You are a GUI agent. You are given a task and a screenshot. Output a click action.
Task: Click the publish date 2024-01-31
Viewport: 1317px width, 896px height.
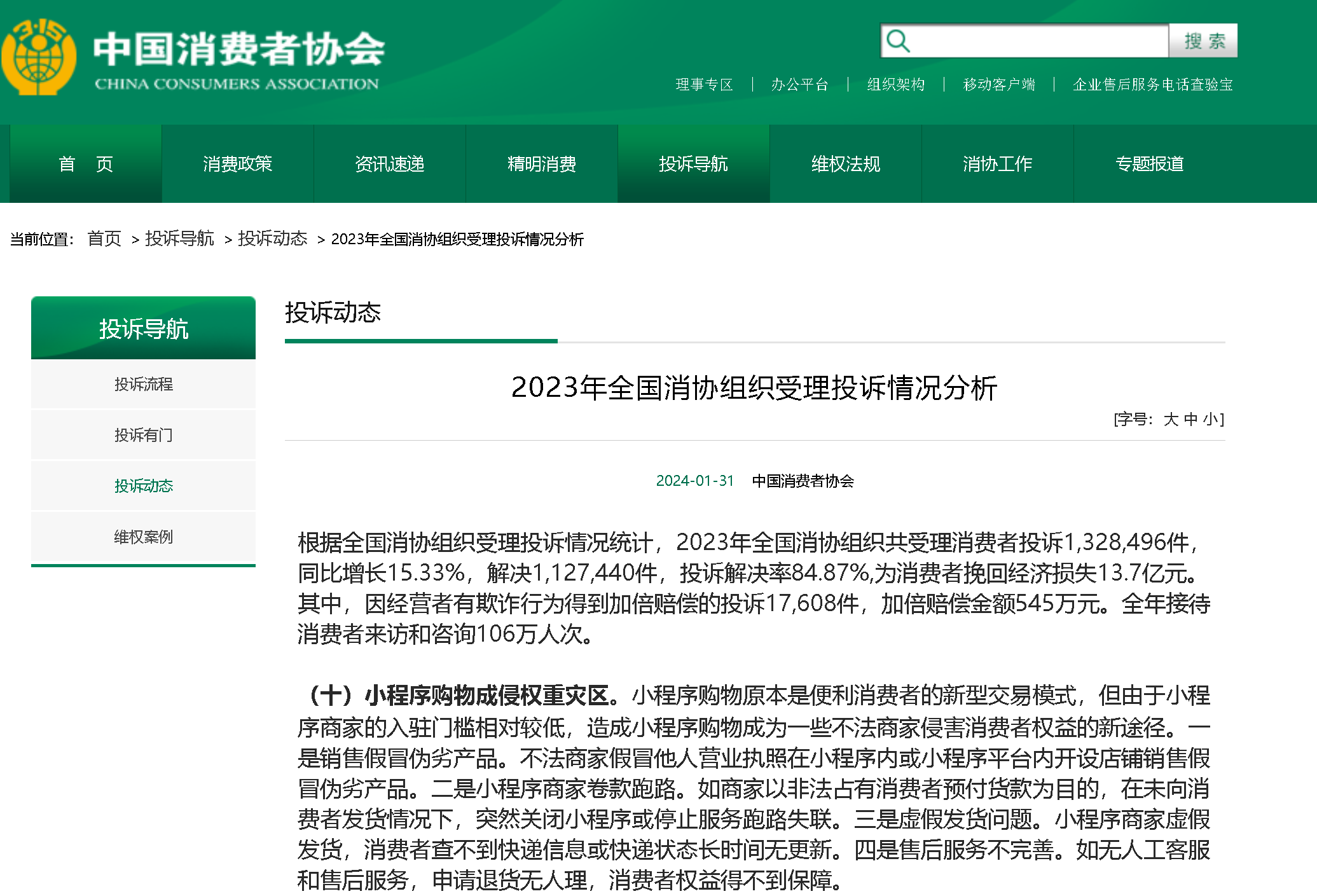coord(694,481)
